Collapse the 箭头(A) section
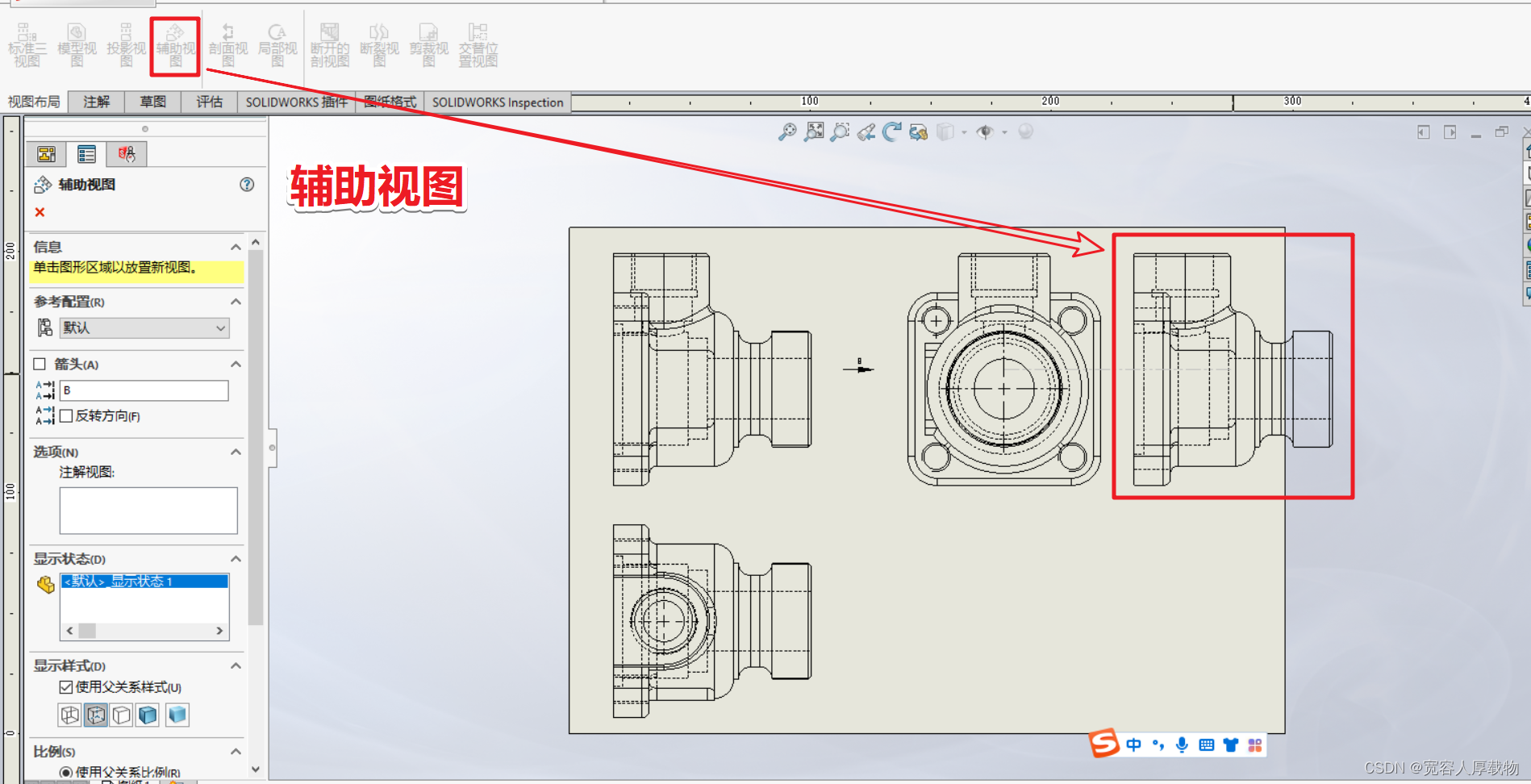Image resolution: width=1531 pixels, height=784 pixels. [236, 365]
